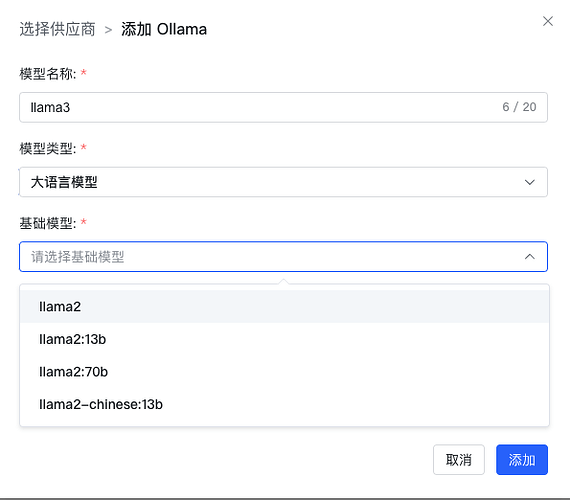Click the 基础模型 field label
Viewport: 570px width, 500px height.
48,223
